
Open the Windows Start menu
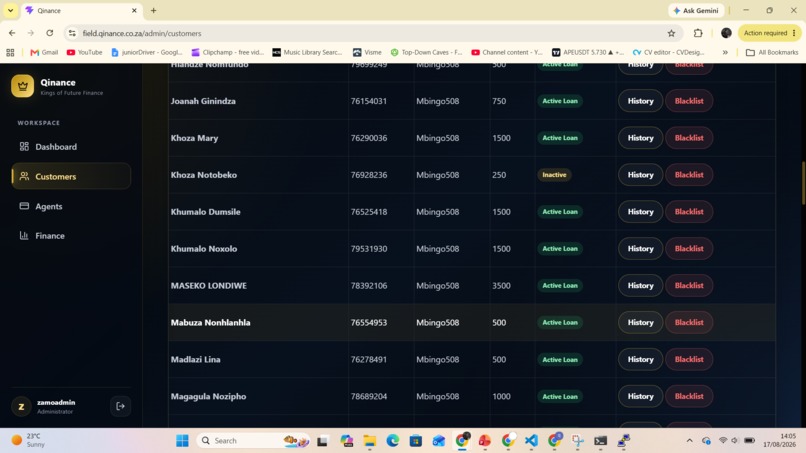pos(182,441)
